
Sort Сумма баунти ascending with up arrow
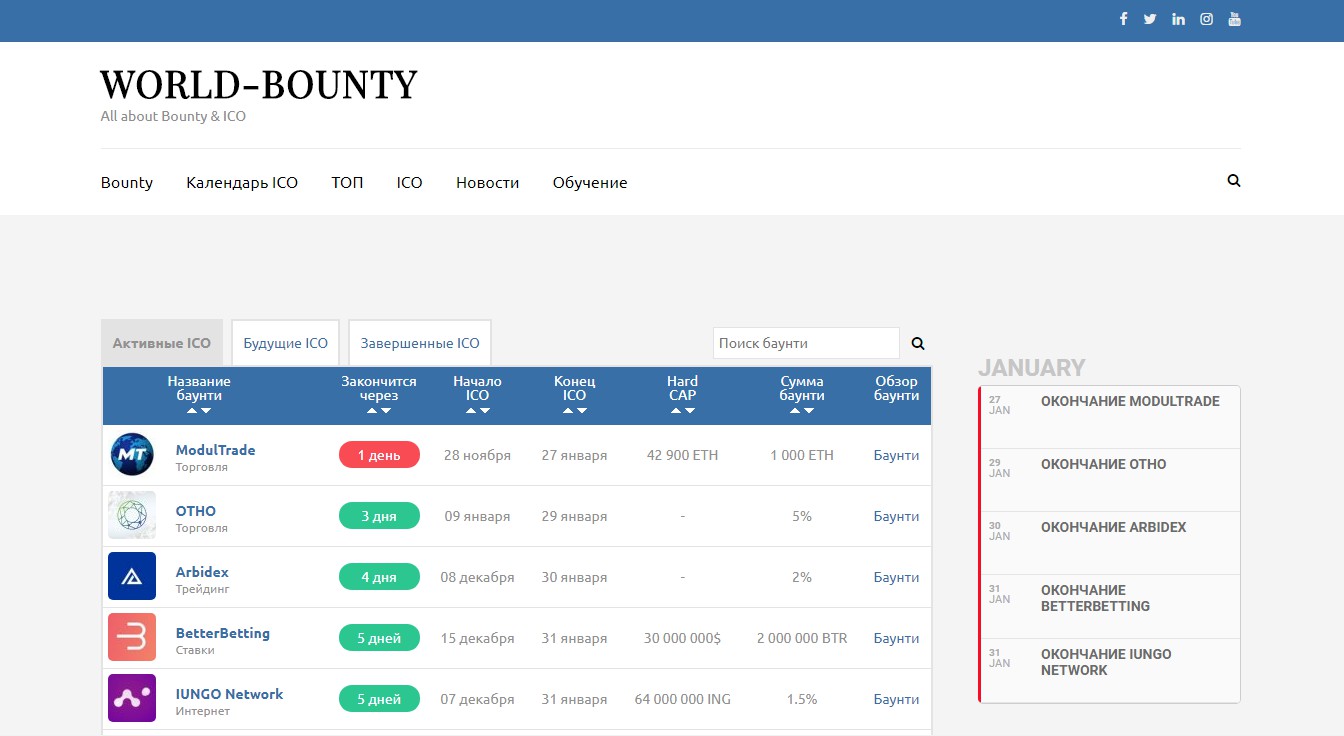pos(795,411)
